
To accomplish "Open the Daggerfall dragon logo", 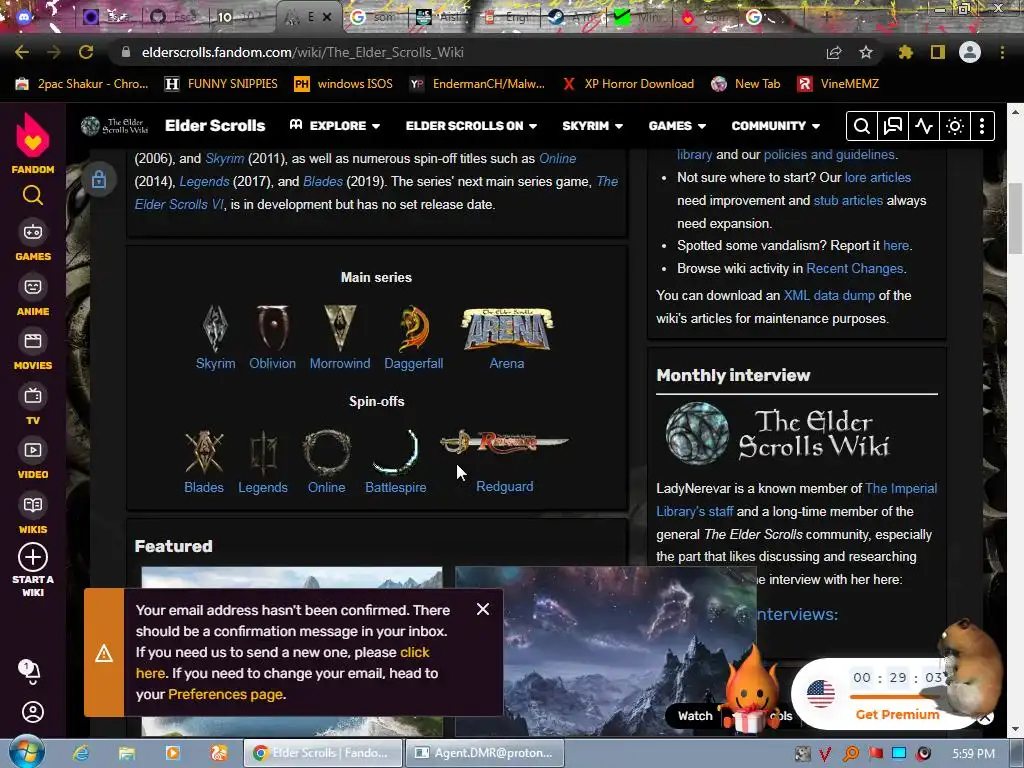I will [414, 328].
